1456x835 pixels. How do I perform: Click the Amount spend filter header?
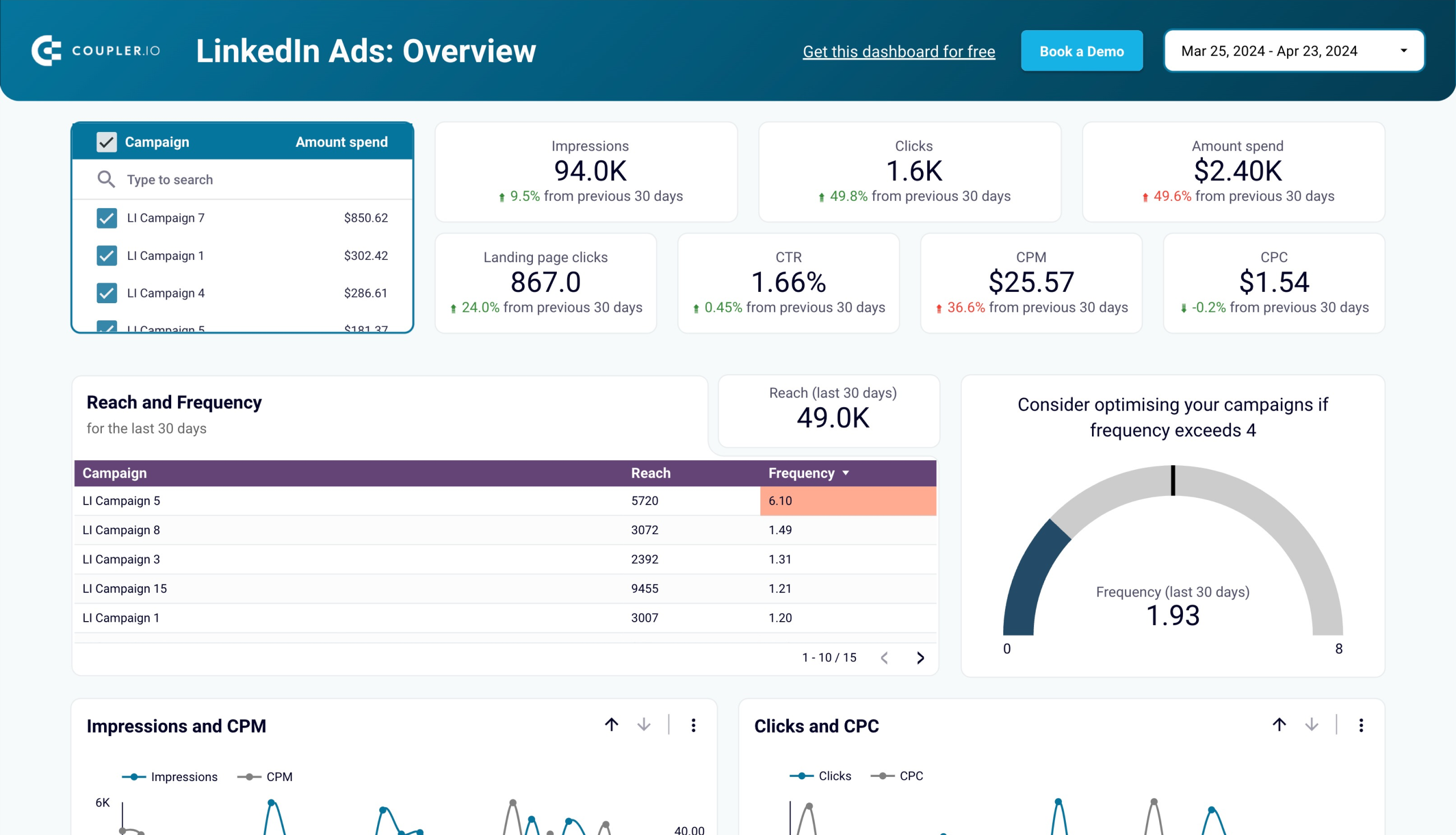[x=342, y=142]
